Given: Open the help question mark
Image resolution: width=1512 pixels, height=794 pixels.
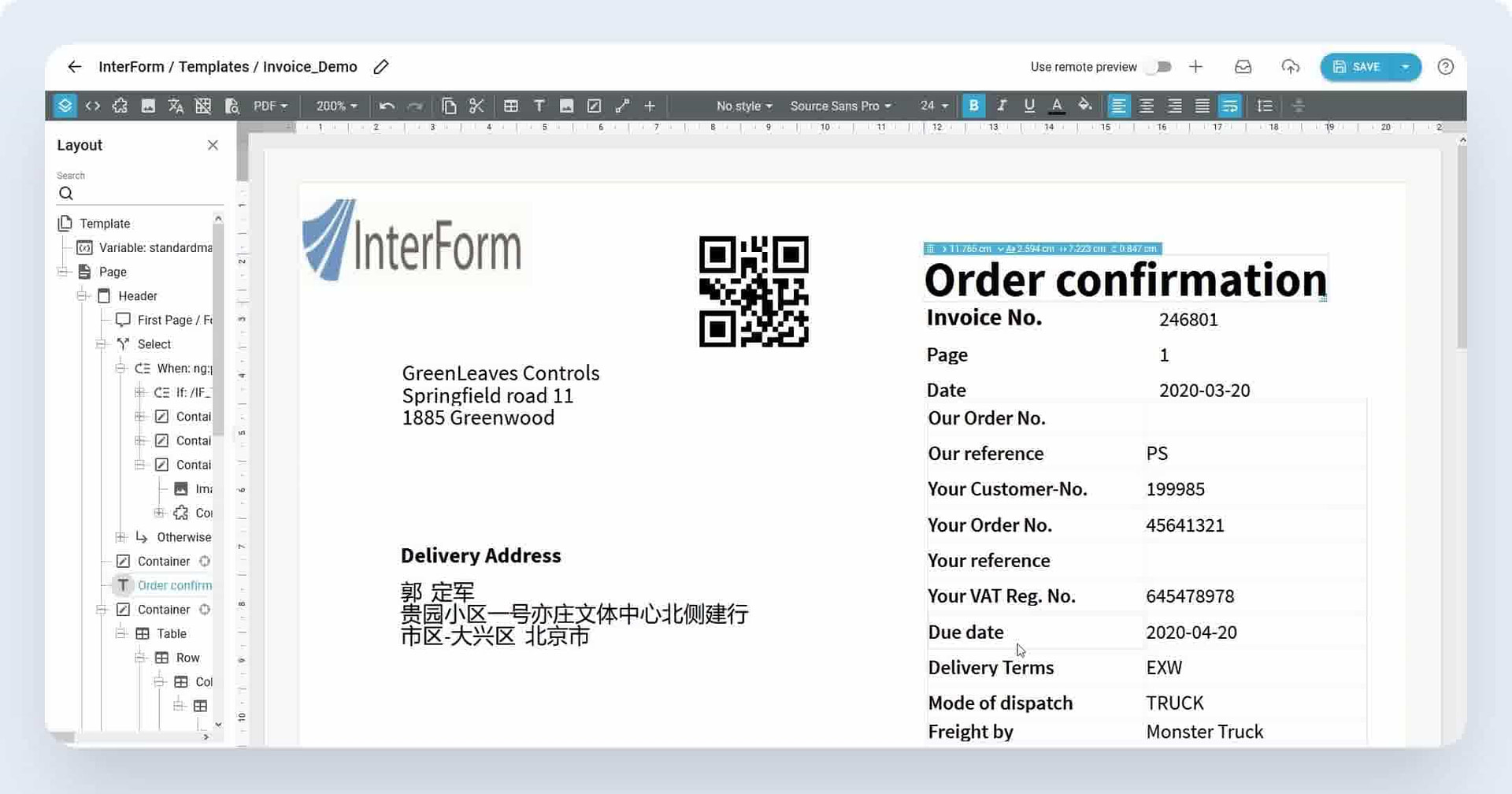Looking at the screenshot, I should [x=1446, y=67].
